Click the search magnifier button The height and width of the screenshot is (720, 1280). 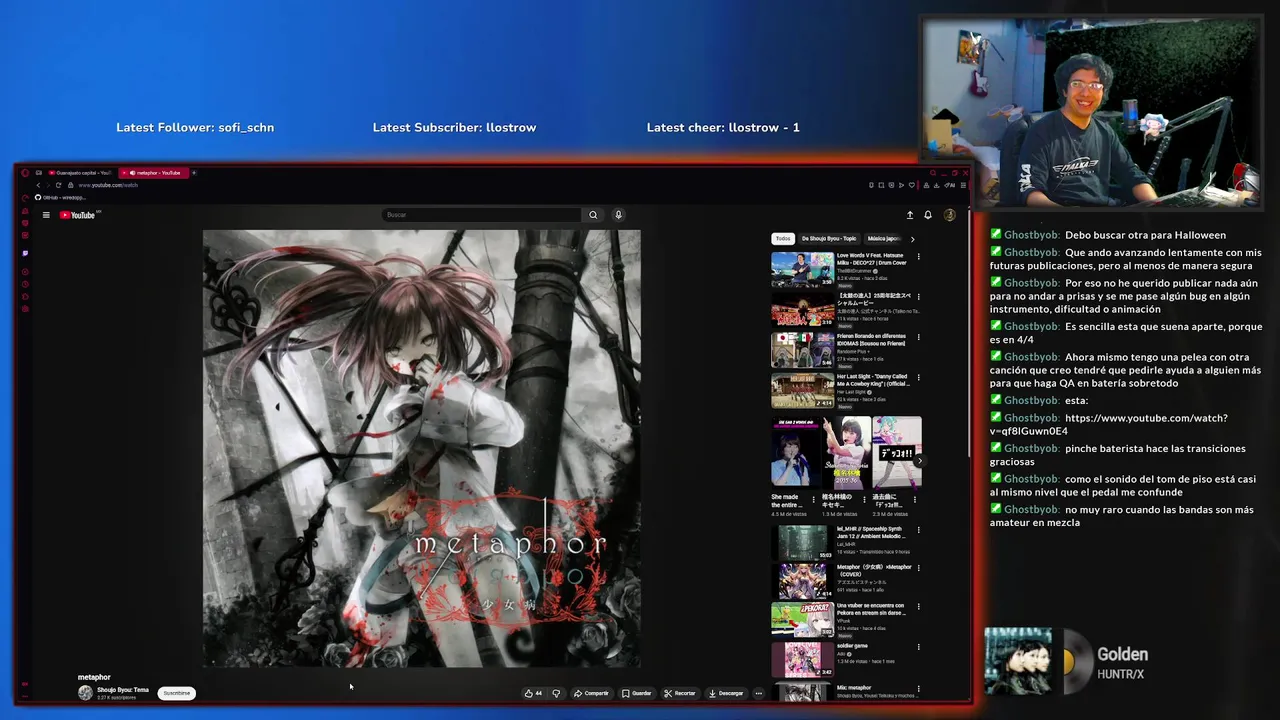point(593,215)
